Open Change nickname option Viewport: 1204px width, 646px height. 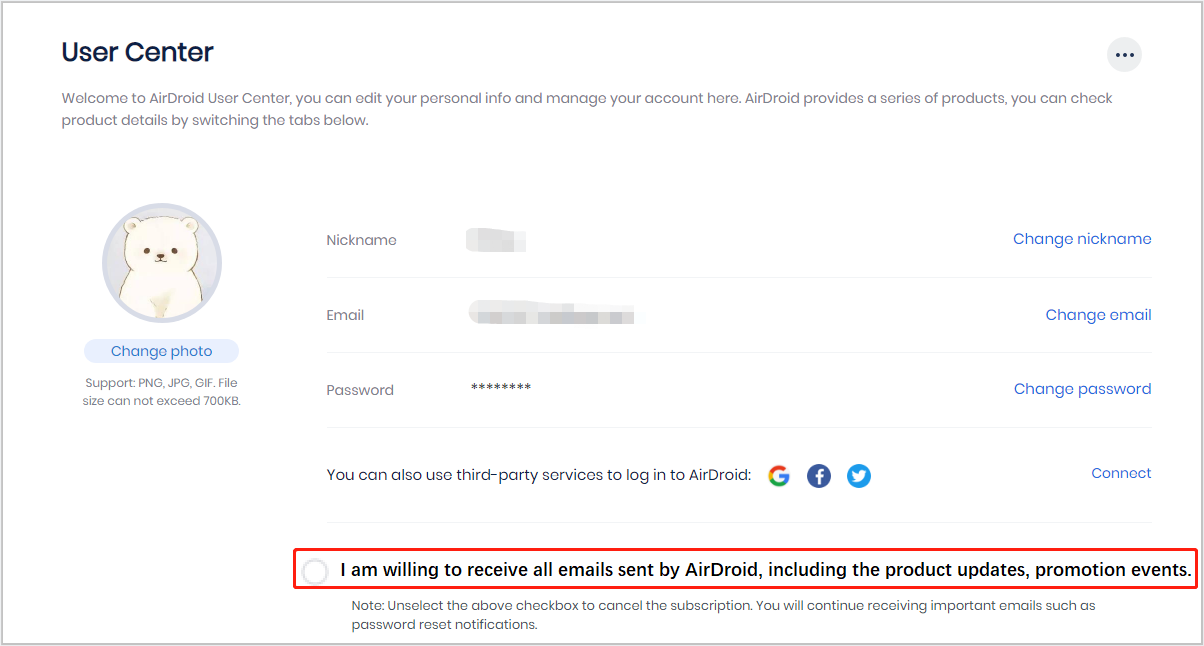click(1082, 239)
